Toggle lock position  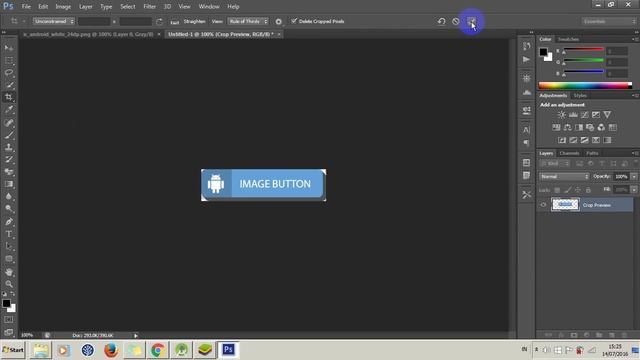[x=578, y=190]
